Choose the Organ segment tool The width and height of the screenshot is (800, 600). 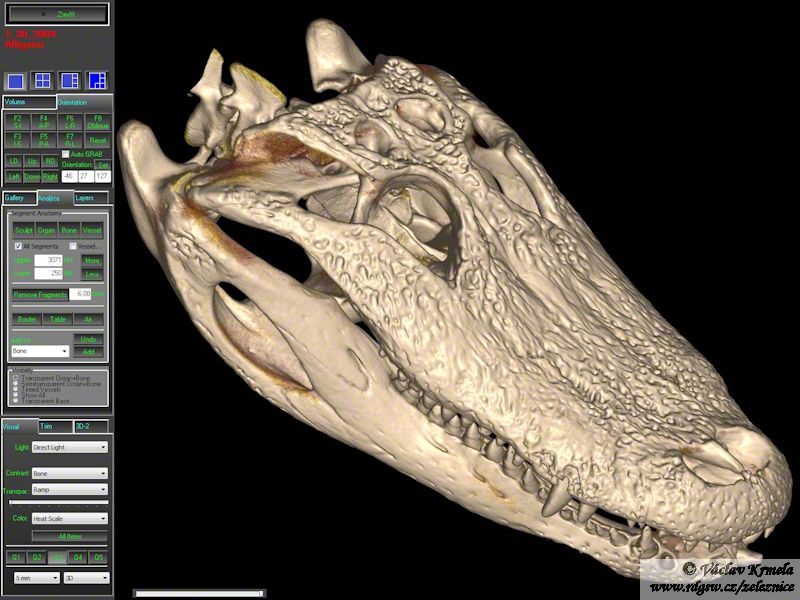click(46, 230)
